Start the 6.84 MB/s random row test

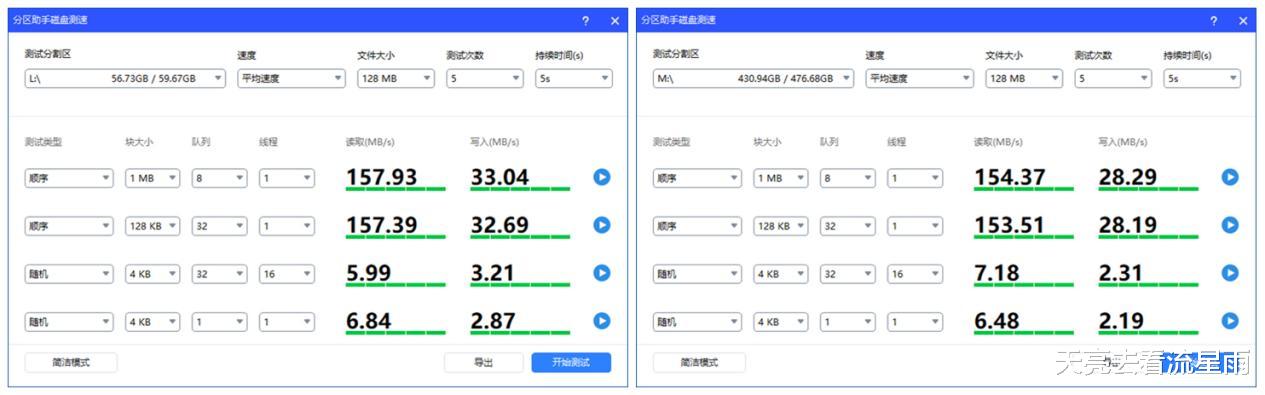tap(601, 321)
